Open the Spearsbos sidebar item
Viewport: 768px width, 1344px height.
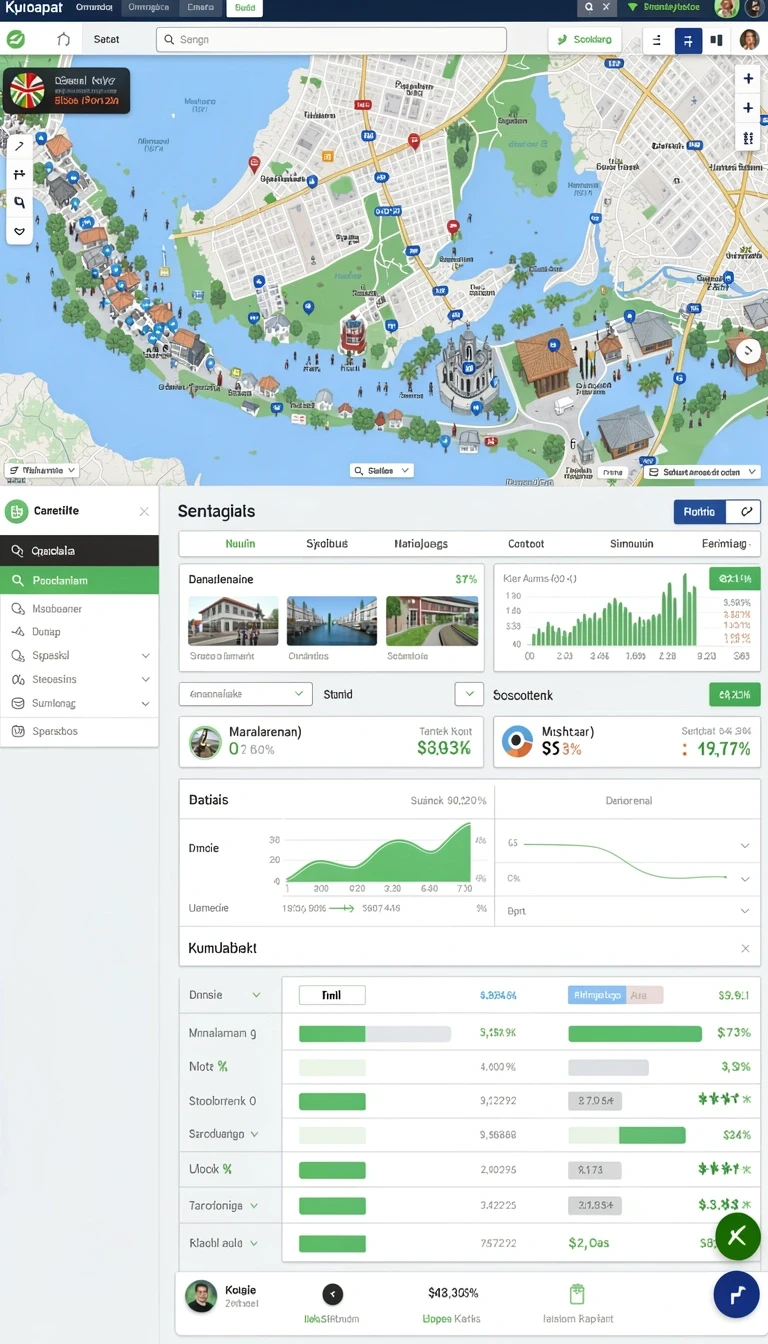pyautogui.click(x=79, y=731)
